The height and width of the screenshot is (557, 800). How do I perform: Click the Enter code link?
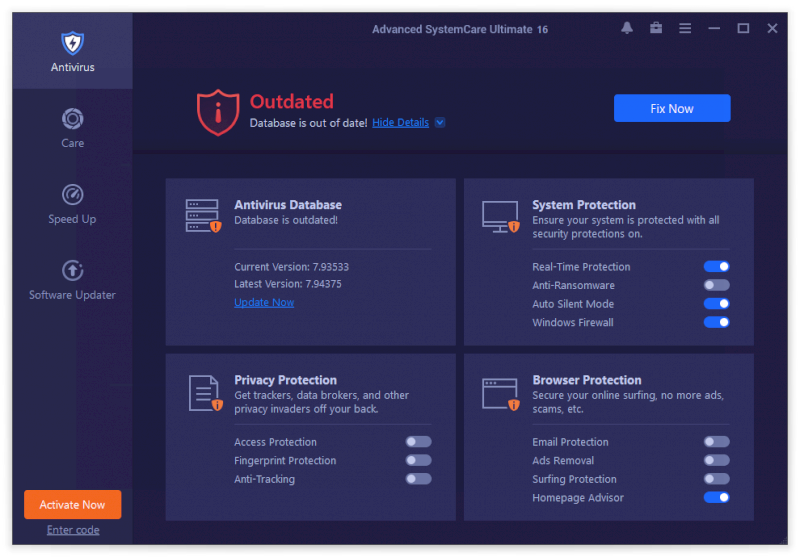pyautogui.click(x=73, y=530)
